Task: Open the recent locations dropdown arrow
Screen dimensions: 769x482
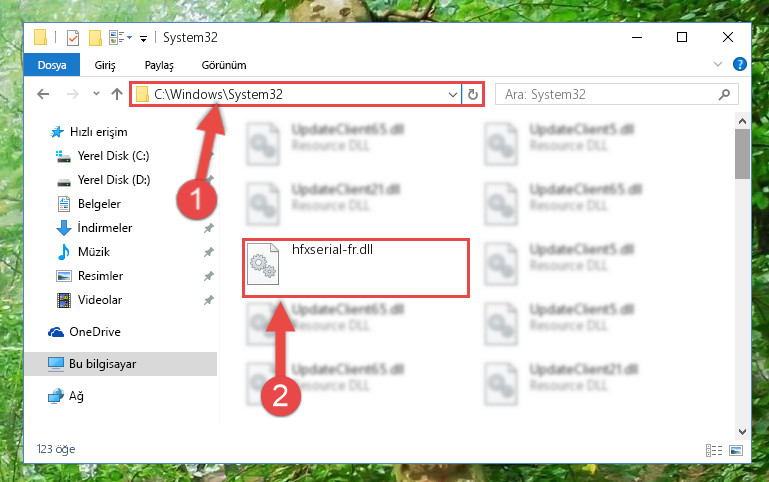Action: (x=96, y=94)
